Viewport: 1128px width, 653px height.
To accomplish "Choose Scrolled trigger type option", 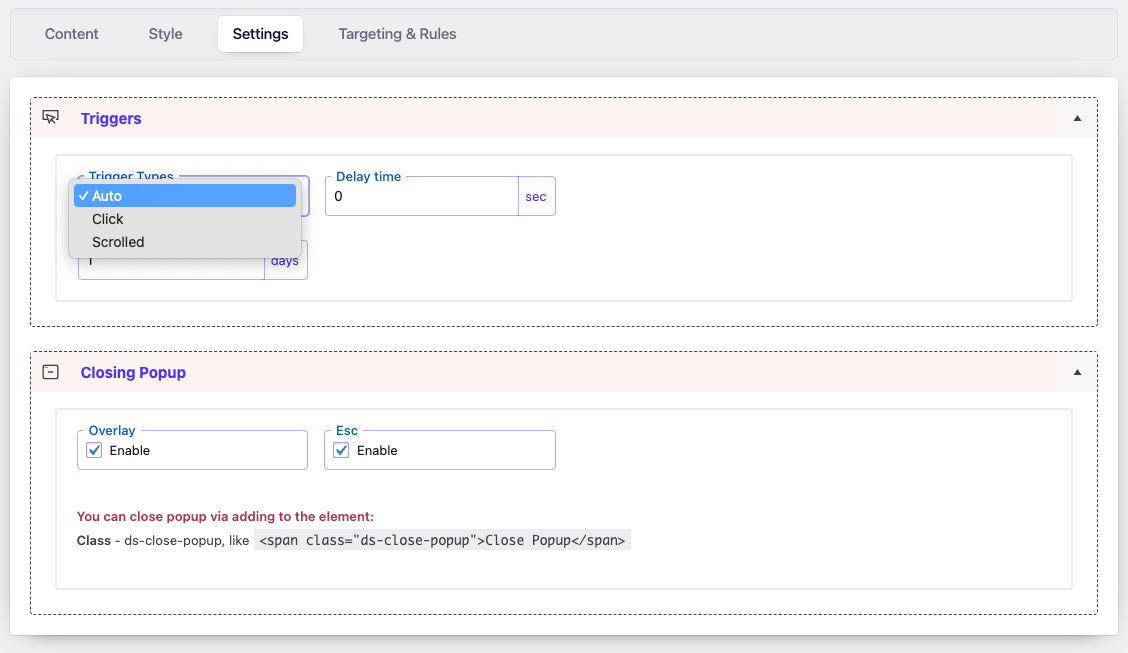I will tap(185, 242).
